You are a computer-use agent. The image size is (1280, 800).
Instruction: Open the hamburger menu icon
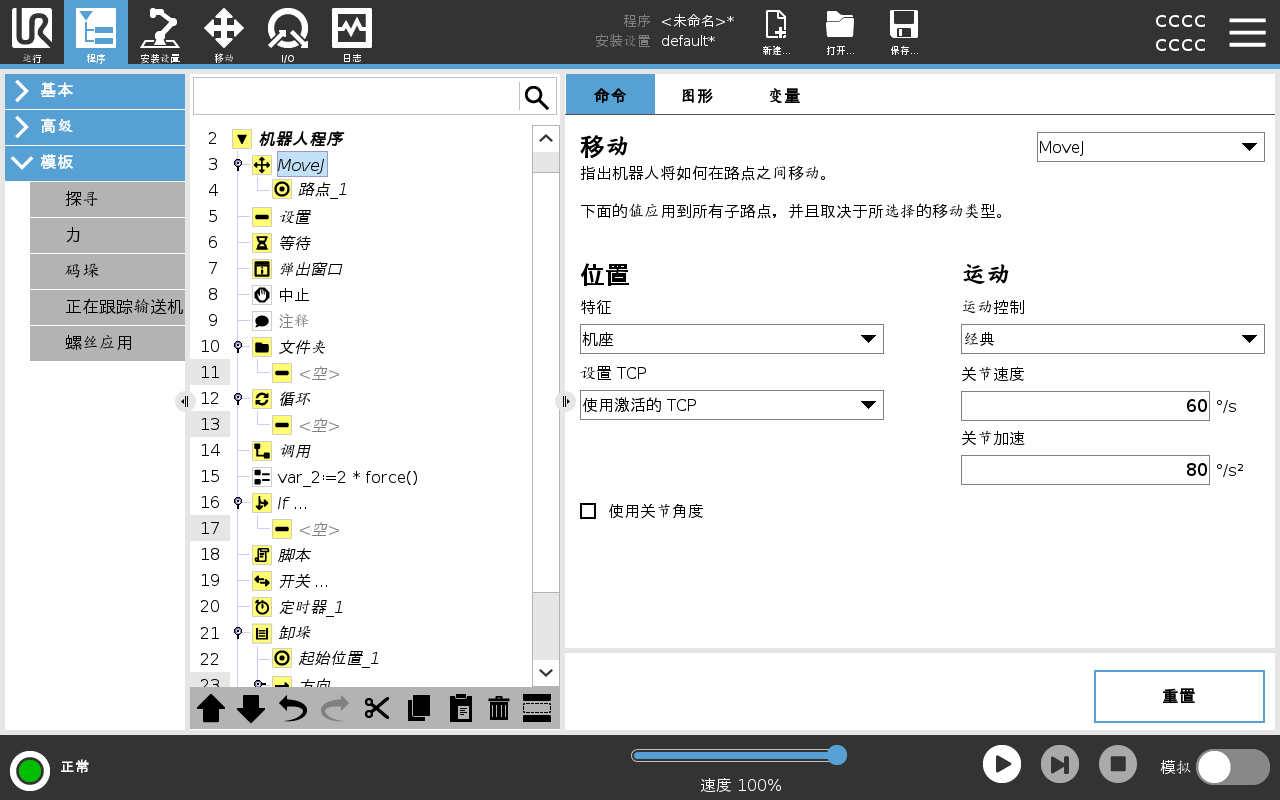coord(1247,32)
